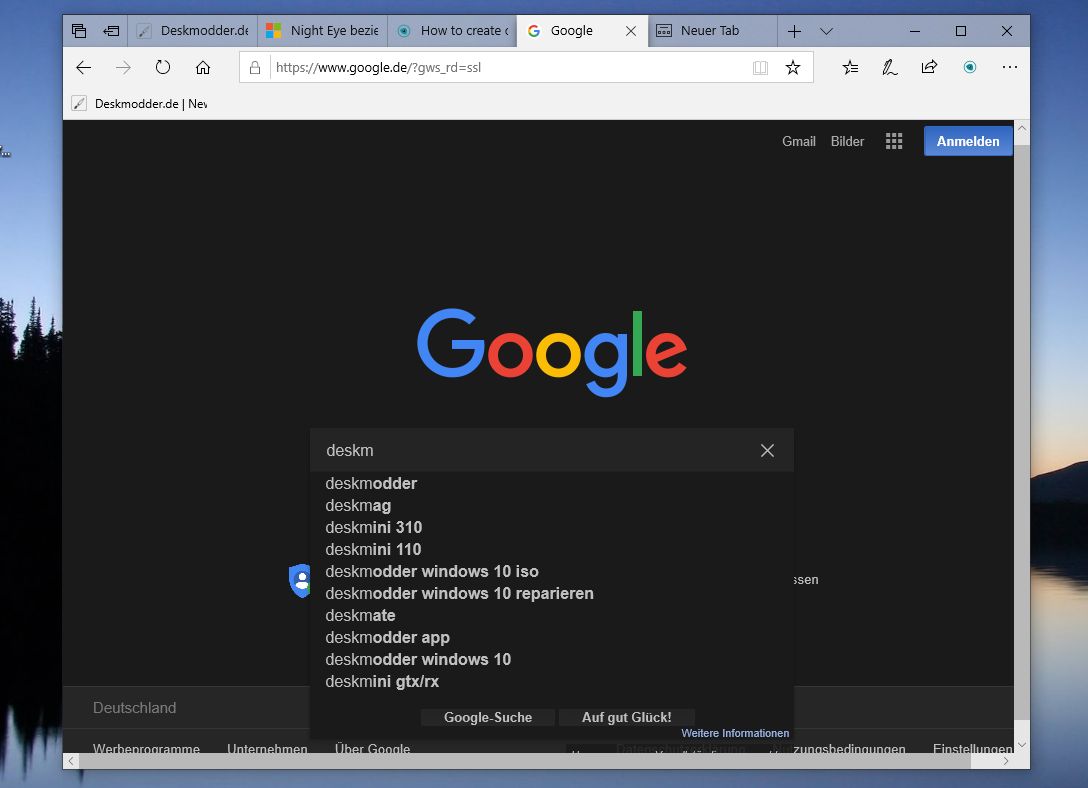Click the horizontal scrollbar left arrow
This screenshot has height=788, width=1088.
tap(71, 761)
